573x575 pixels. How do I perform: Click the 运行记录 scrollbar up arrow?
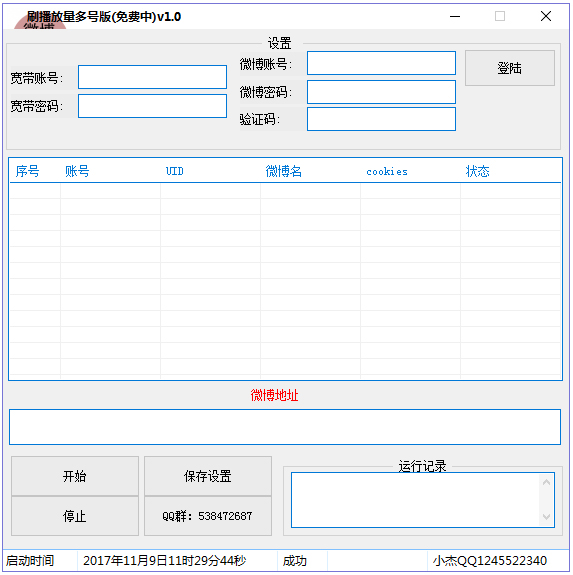(x=546, y=482)
